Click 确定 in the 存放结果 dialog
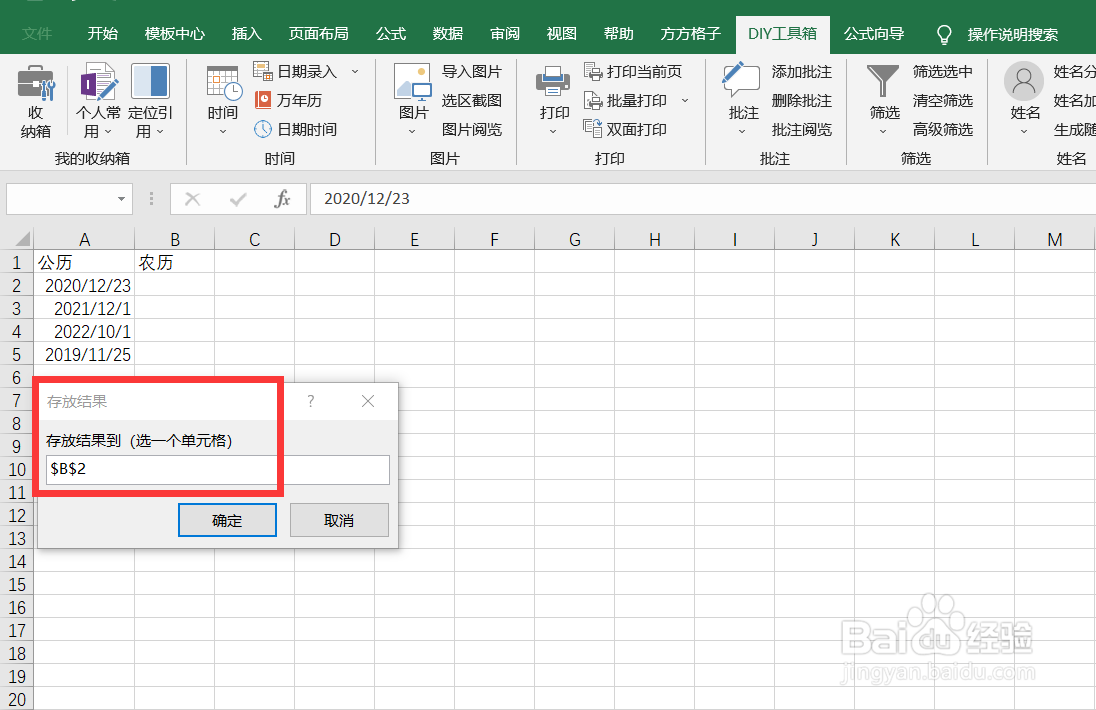 point(227,520)
